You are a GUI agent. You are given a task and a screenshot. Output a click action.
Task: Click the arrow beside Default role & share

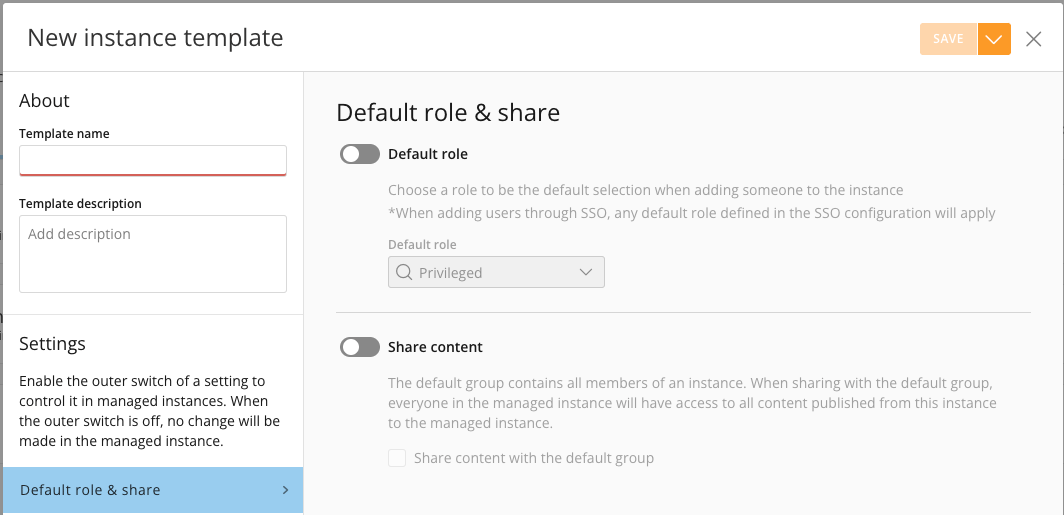286,490
